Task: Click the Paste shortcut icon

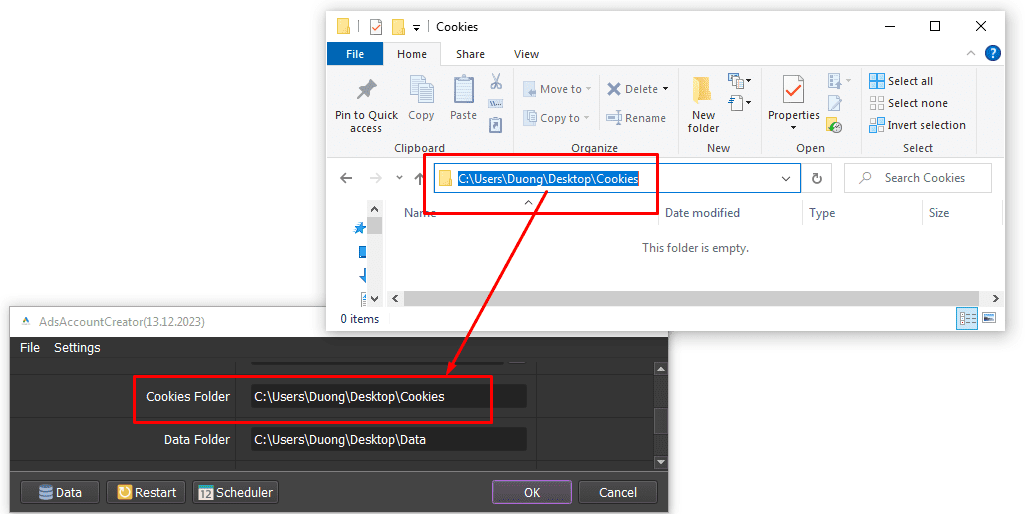Action: coord(496,124)
